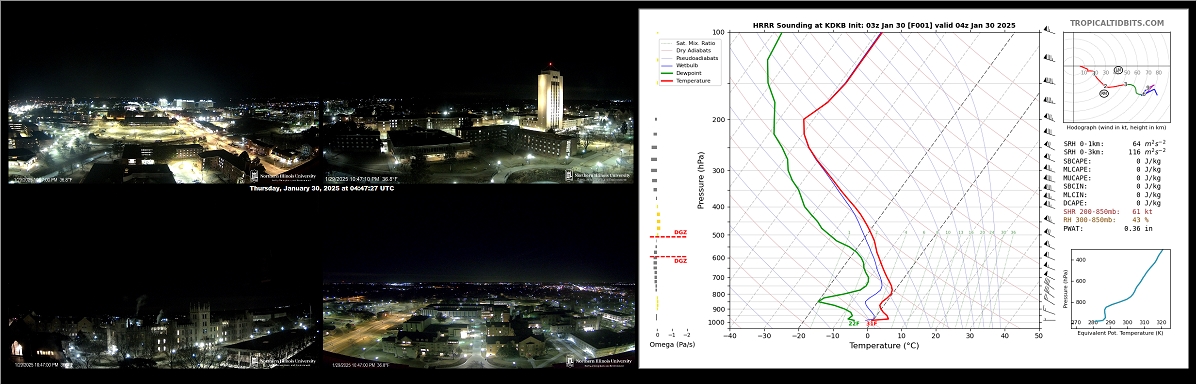Click the Northern Illinois University logo on tower webcam
This screenshot has height=385, width=1197.
point(599,175)
